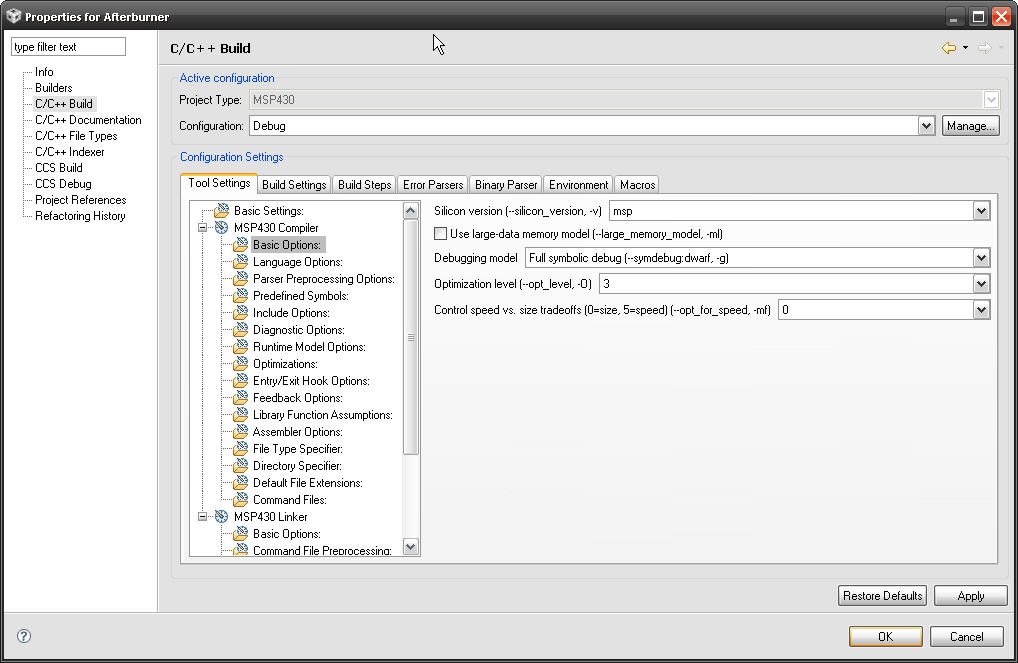
Task: Click the Feedback Options folder icon
Action: 240,397
